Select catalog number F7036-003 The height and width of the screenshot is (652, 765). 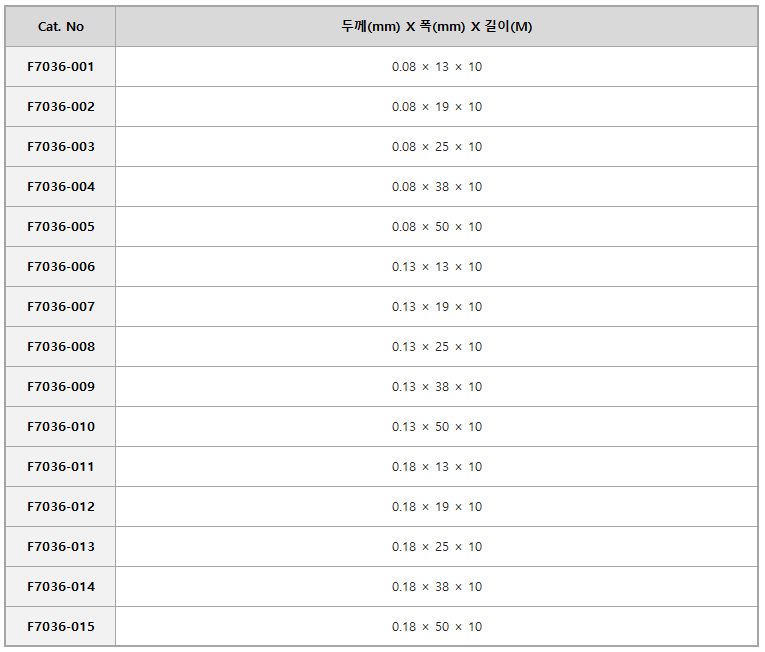(x=60, y=147)
